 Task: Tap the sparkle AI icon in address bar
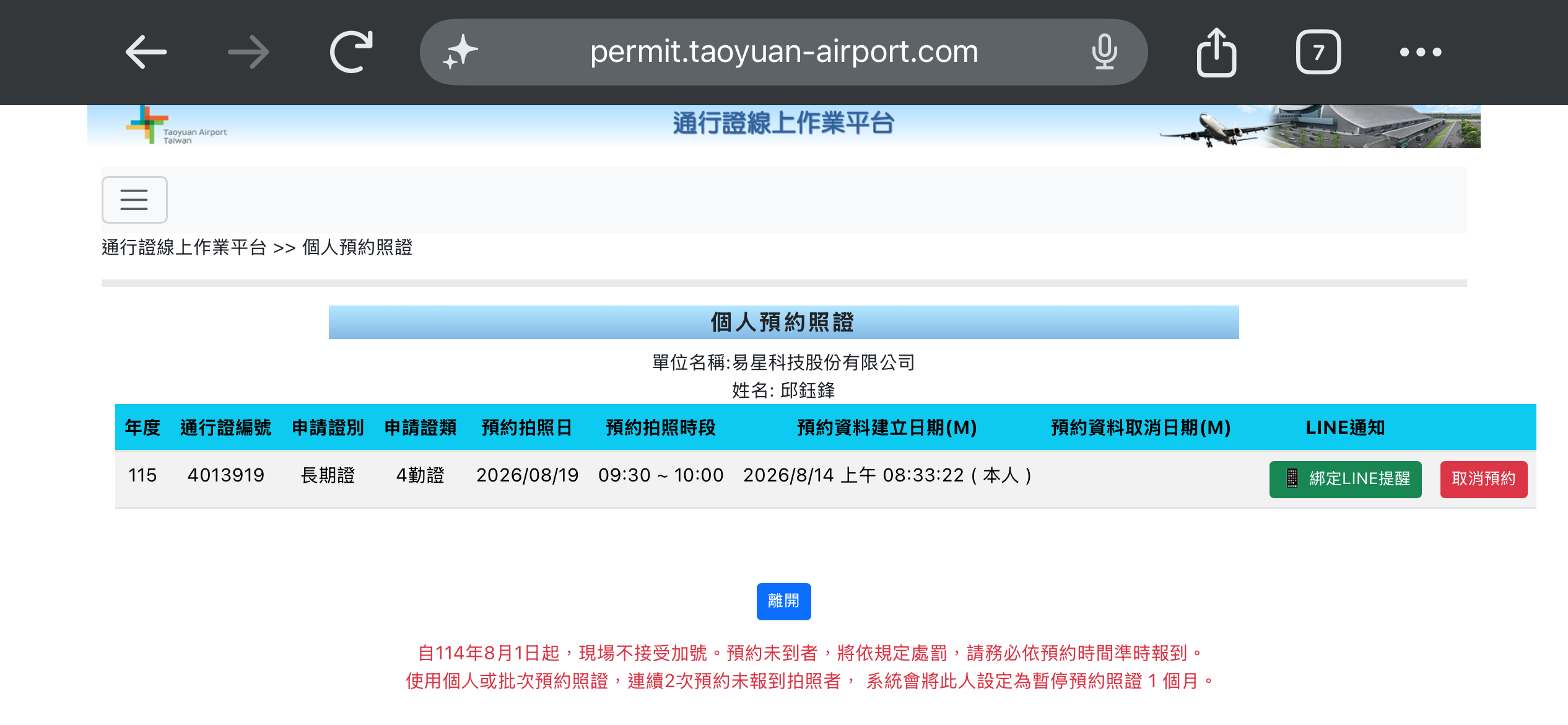click(x=460, y=52)
